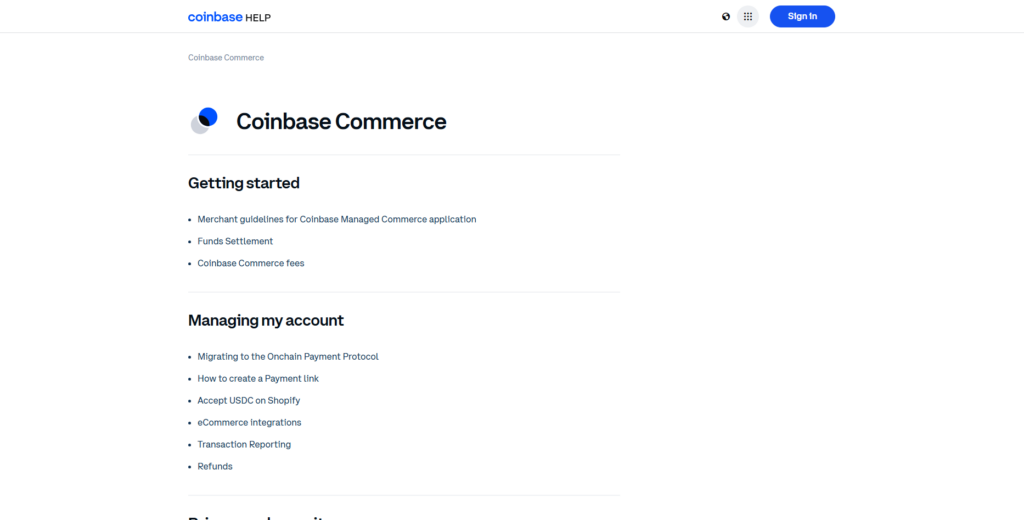
Task: Click the Getting started heading
Action: coord(244,184)
